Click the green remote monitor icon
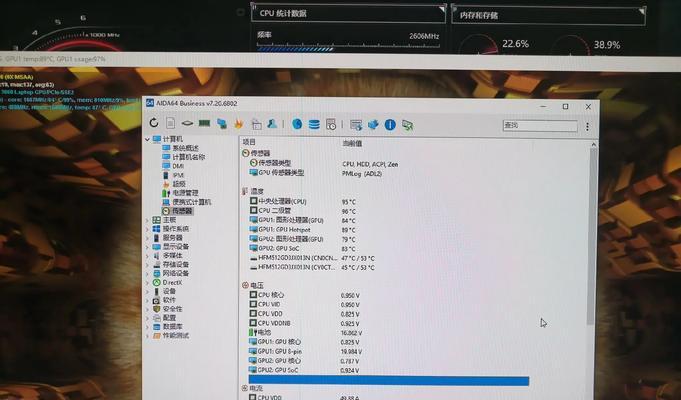Screen dimensions: 681x400 tap(407, 126)
